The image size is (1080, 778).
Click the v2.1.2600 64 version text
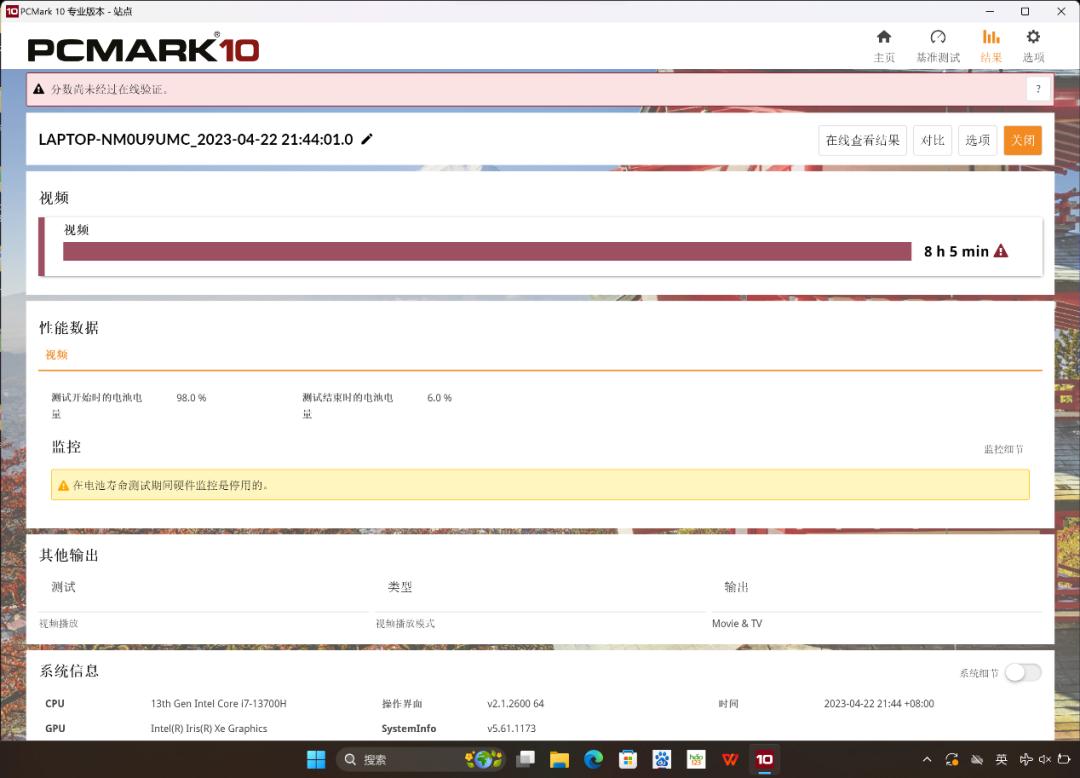tap(515, 704)
